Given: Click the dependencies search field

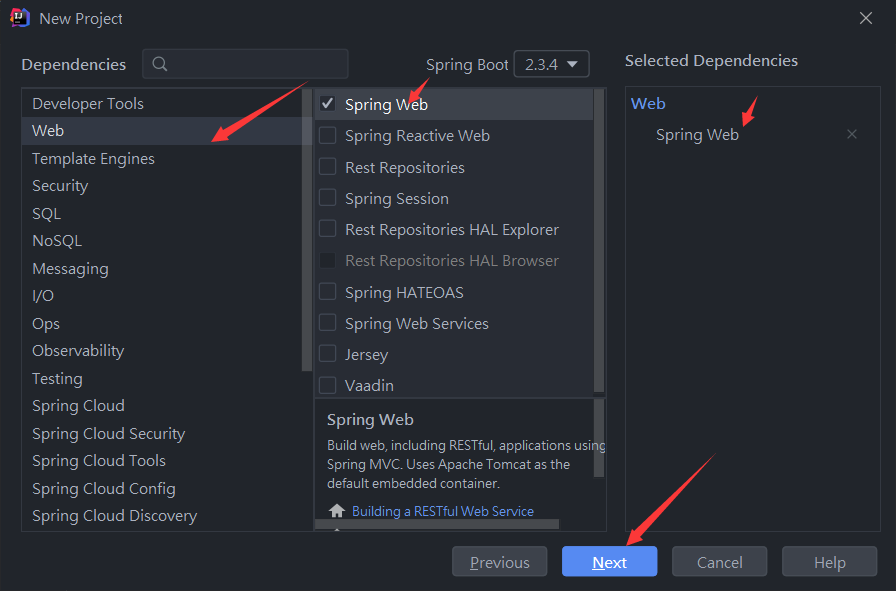Looking at the screenshot, I should [x=245, y=64].
